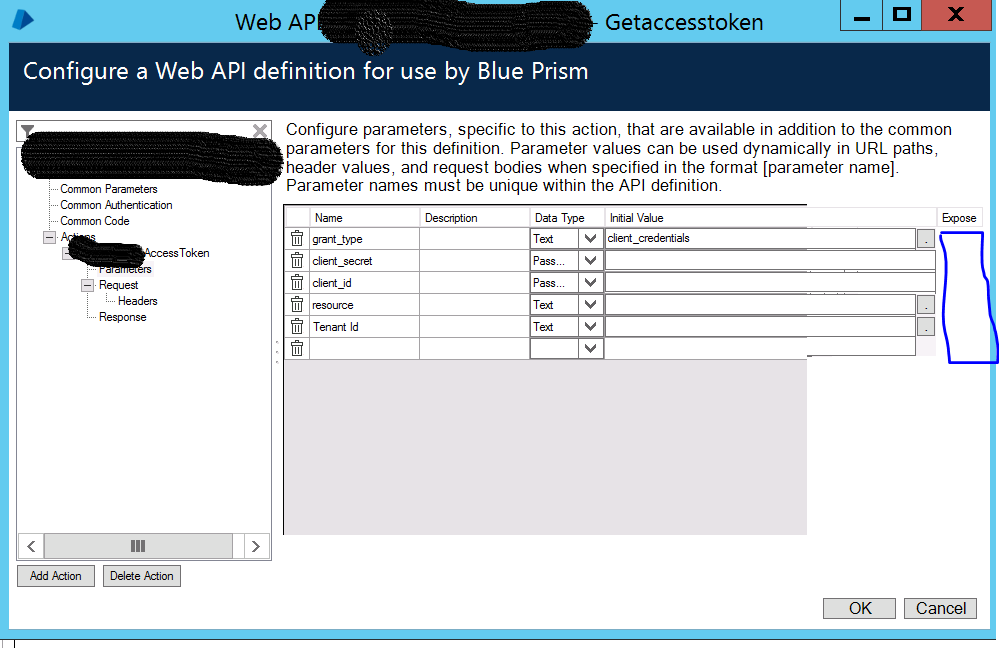Delete the Tenant Id parameter row
Image resolution: width=999 pixels, height=648 pixels.
click(x=297, y=326)
